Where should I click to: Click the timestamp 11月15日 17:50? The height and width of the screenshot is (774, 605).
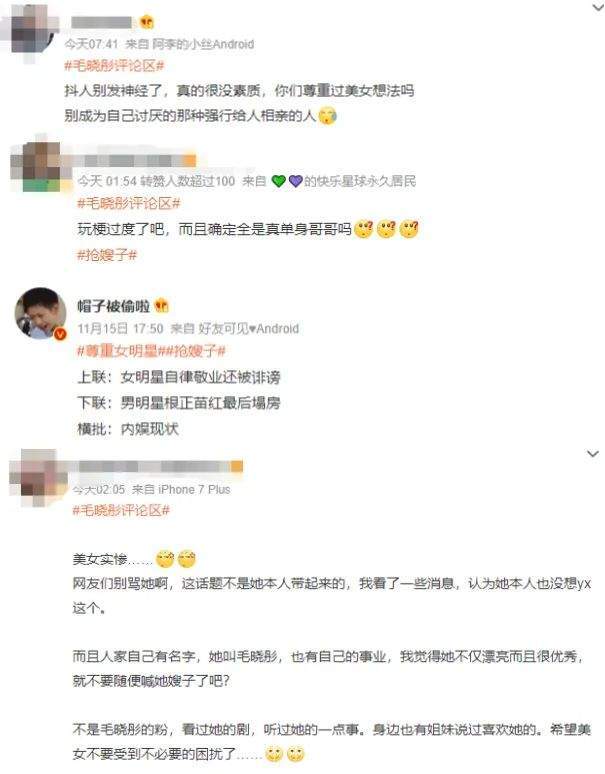pyautogui.click(x=120, y=328)
